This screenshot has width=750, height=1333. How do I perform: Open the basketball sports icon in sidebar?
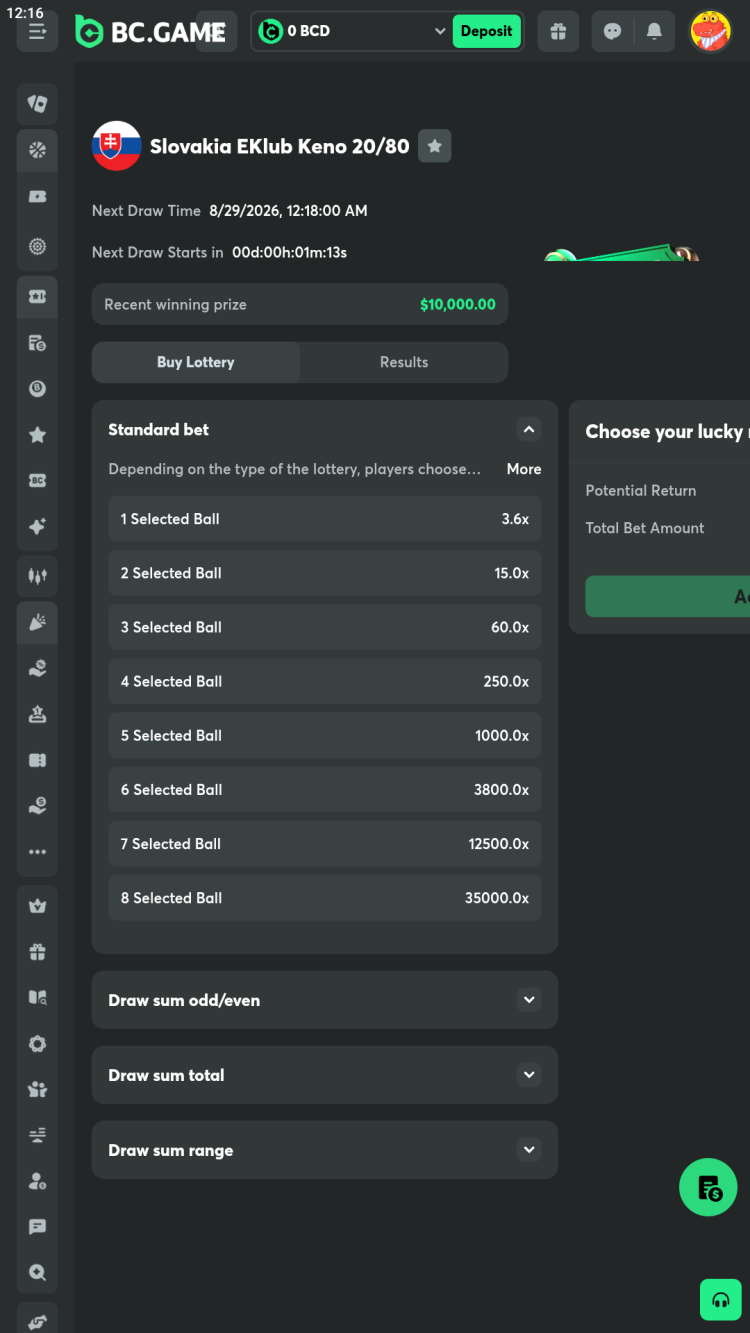(x=37, y=150)
